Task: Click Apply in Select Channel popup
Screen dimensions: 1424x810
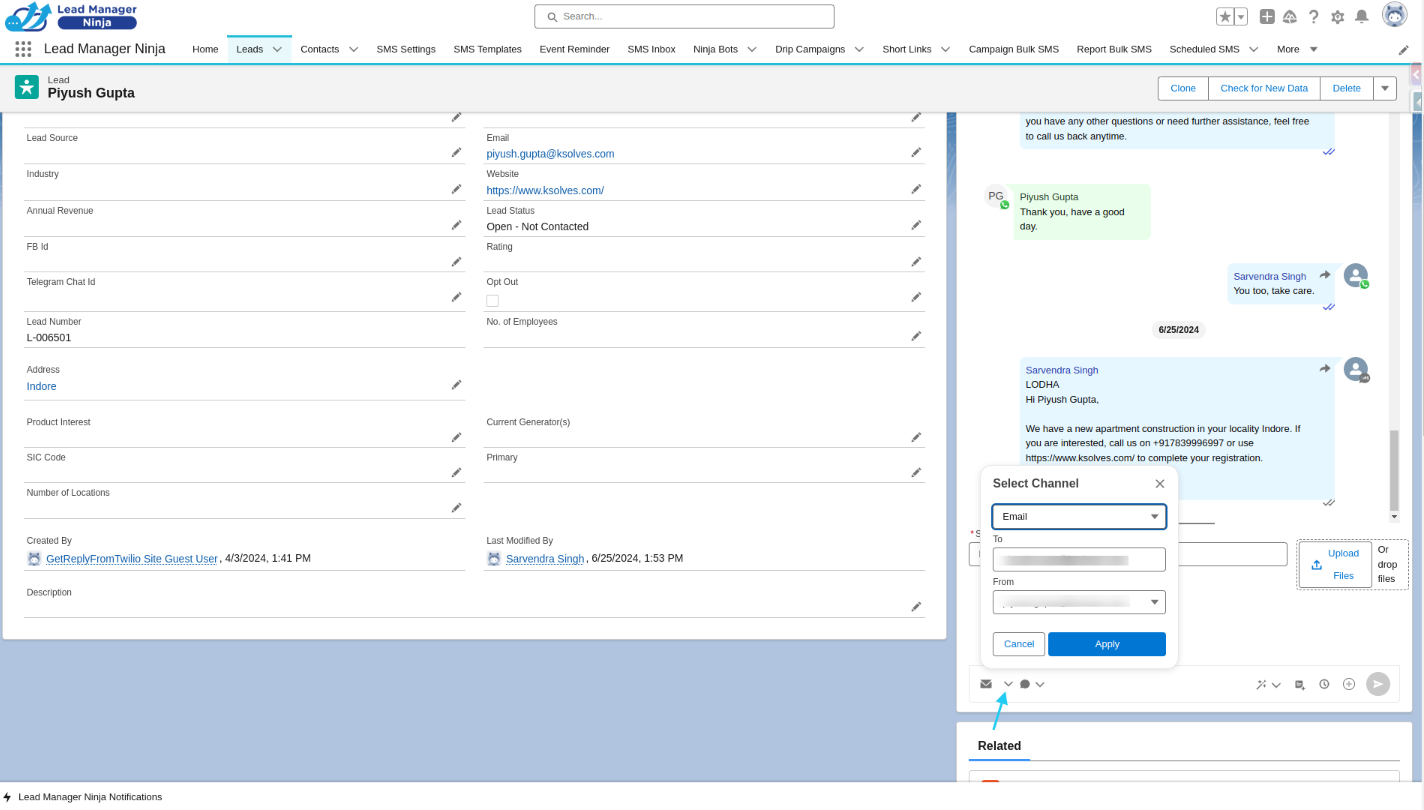Action: pos(1107,644)
